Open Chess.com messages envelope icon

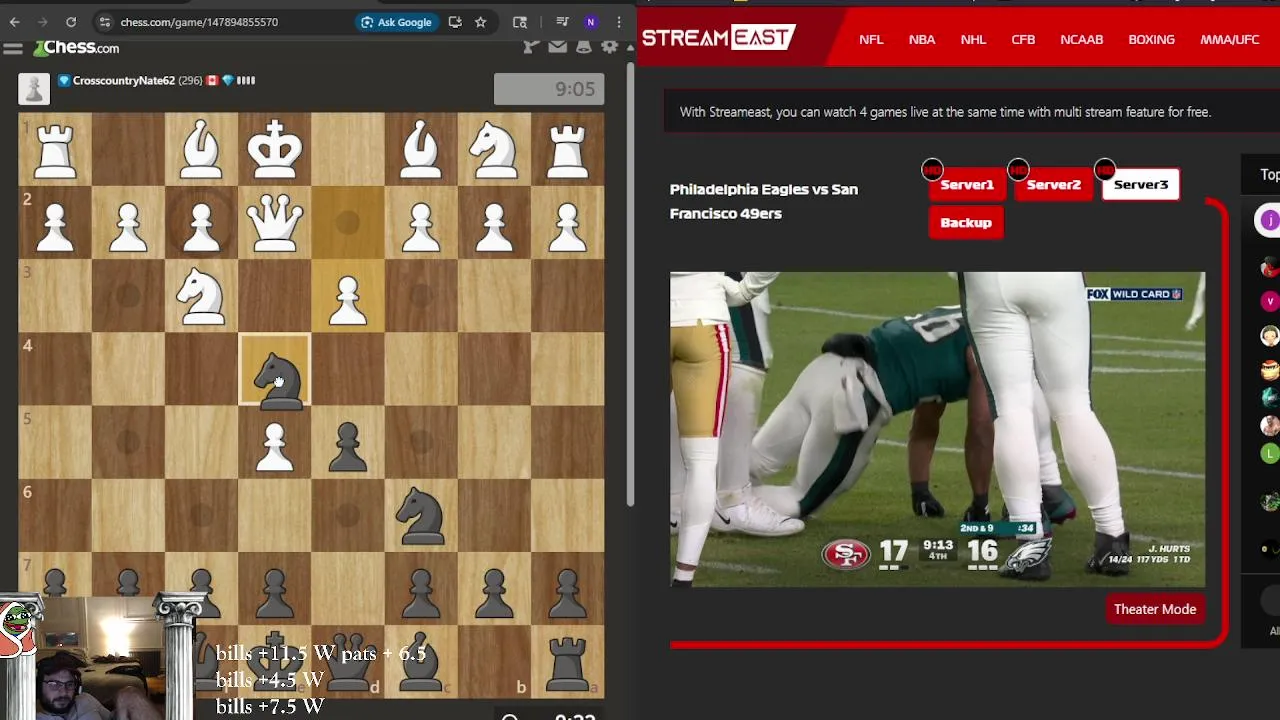[557, 46]
